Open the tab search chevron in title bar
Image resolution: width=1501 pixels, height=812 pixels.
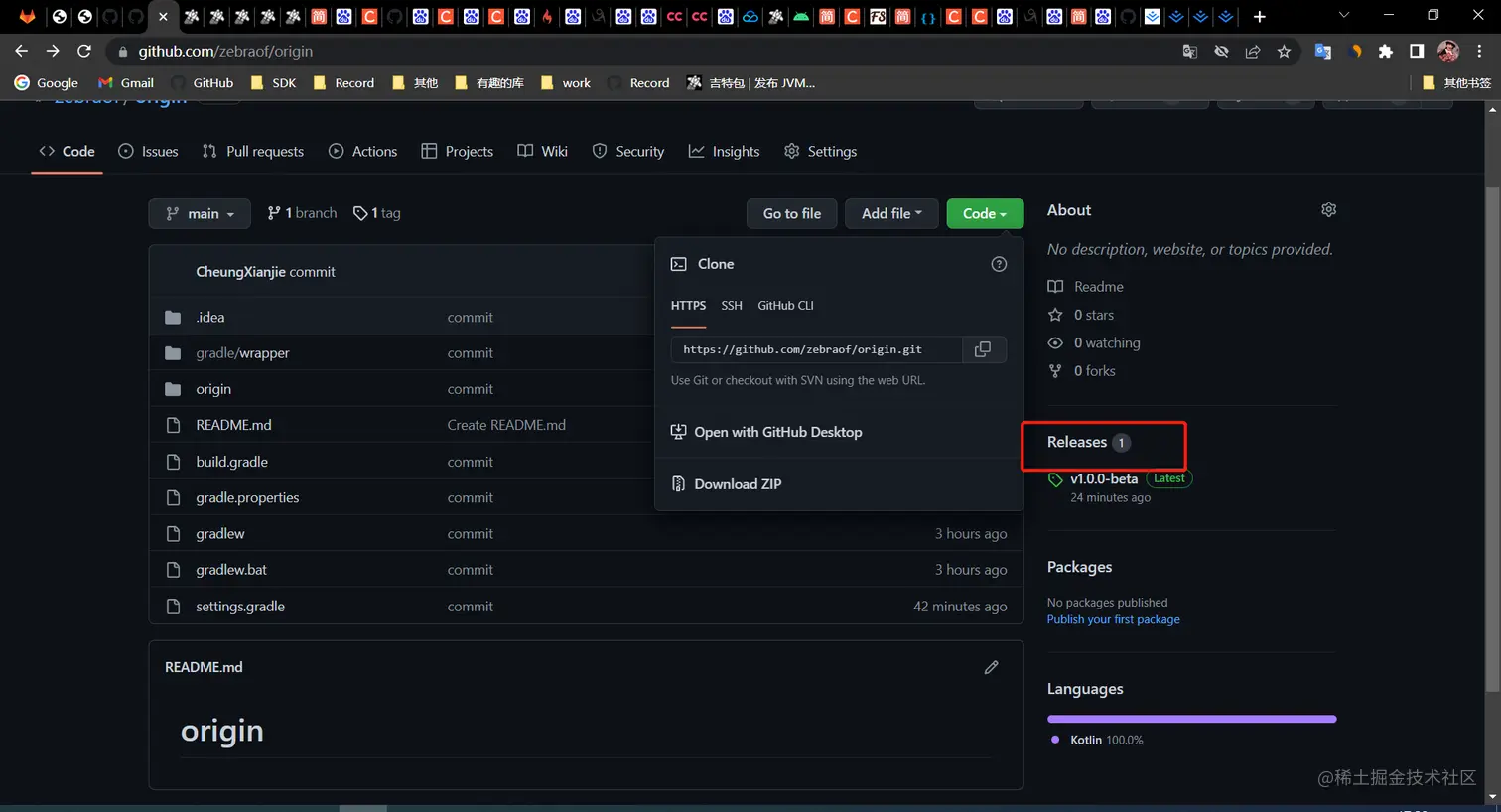coord(1343,16)
